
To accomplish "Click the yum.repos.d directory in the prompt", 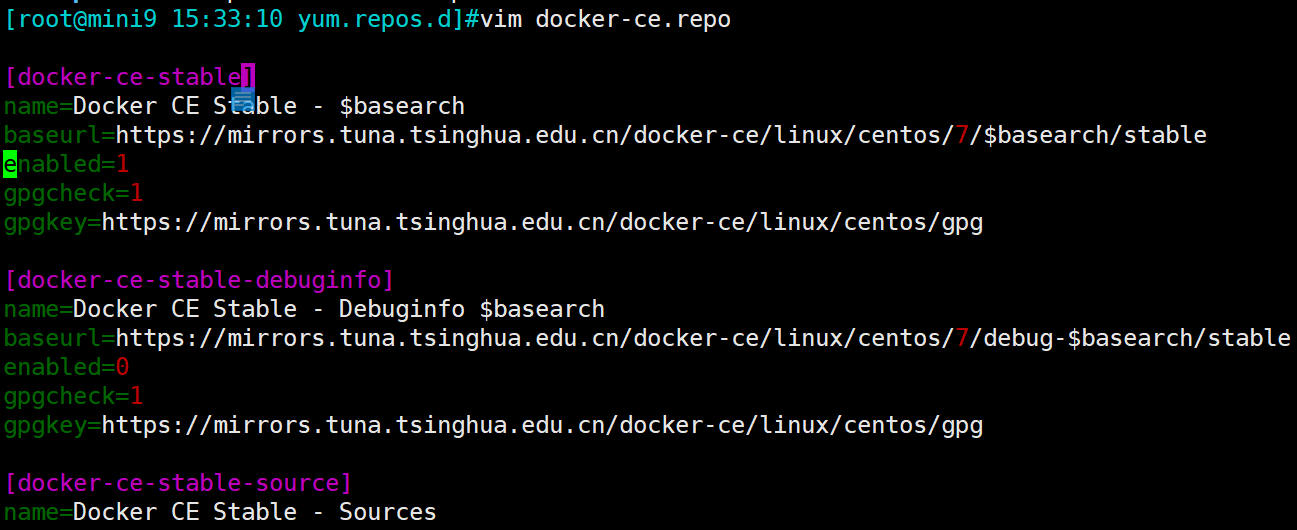I will [x=381, y=20].
